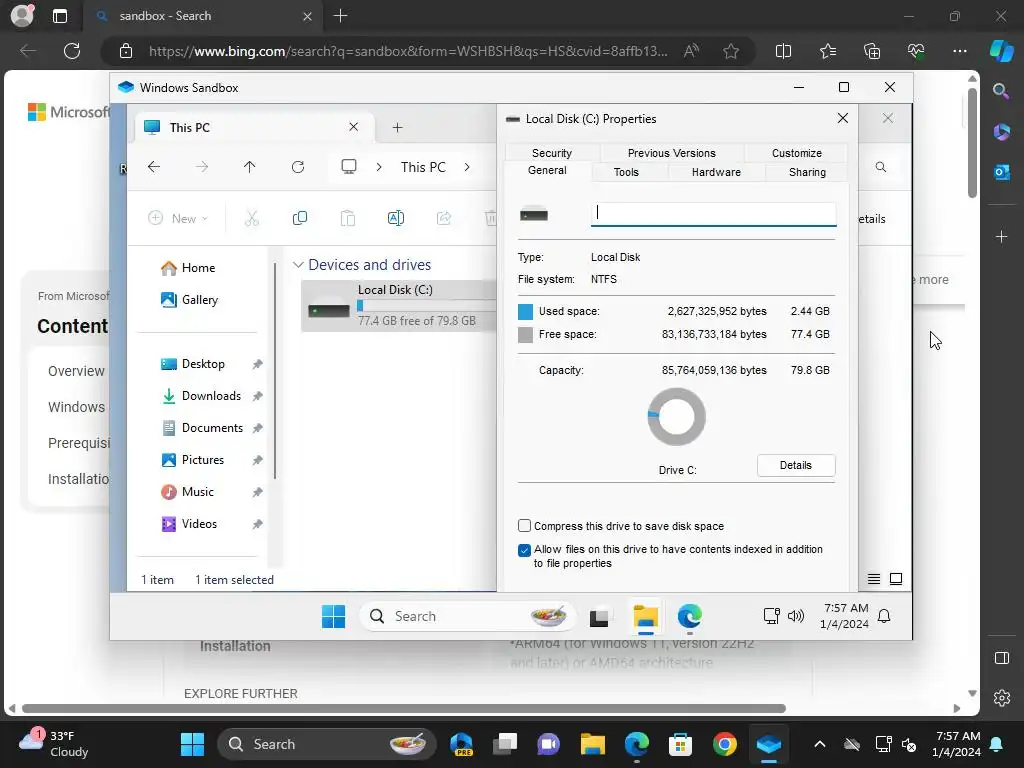Screen dimensions: 1024x768
Task: Open Outlook in Edge sidebar
Action: tap(1001, 172)
